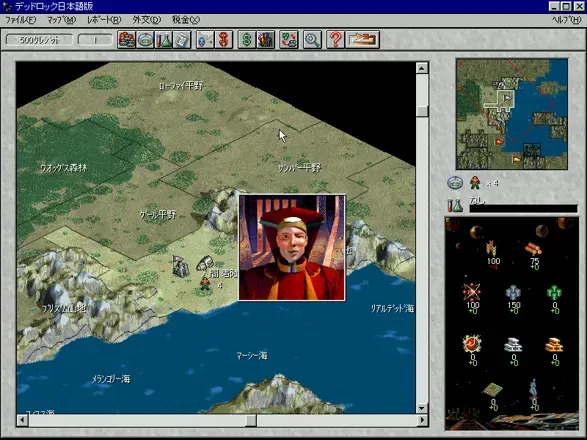Click the green crystal blocks resource icon
Screen dimensions: 587x440
554,293
